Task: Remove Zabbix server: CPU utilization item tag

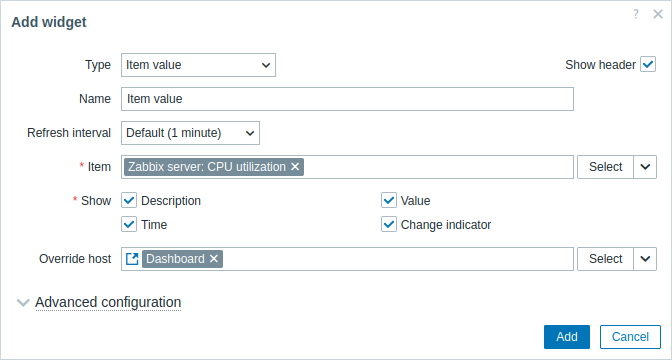Action: pos(295,167)
